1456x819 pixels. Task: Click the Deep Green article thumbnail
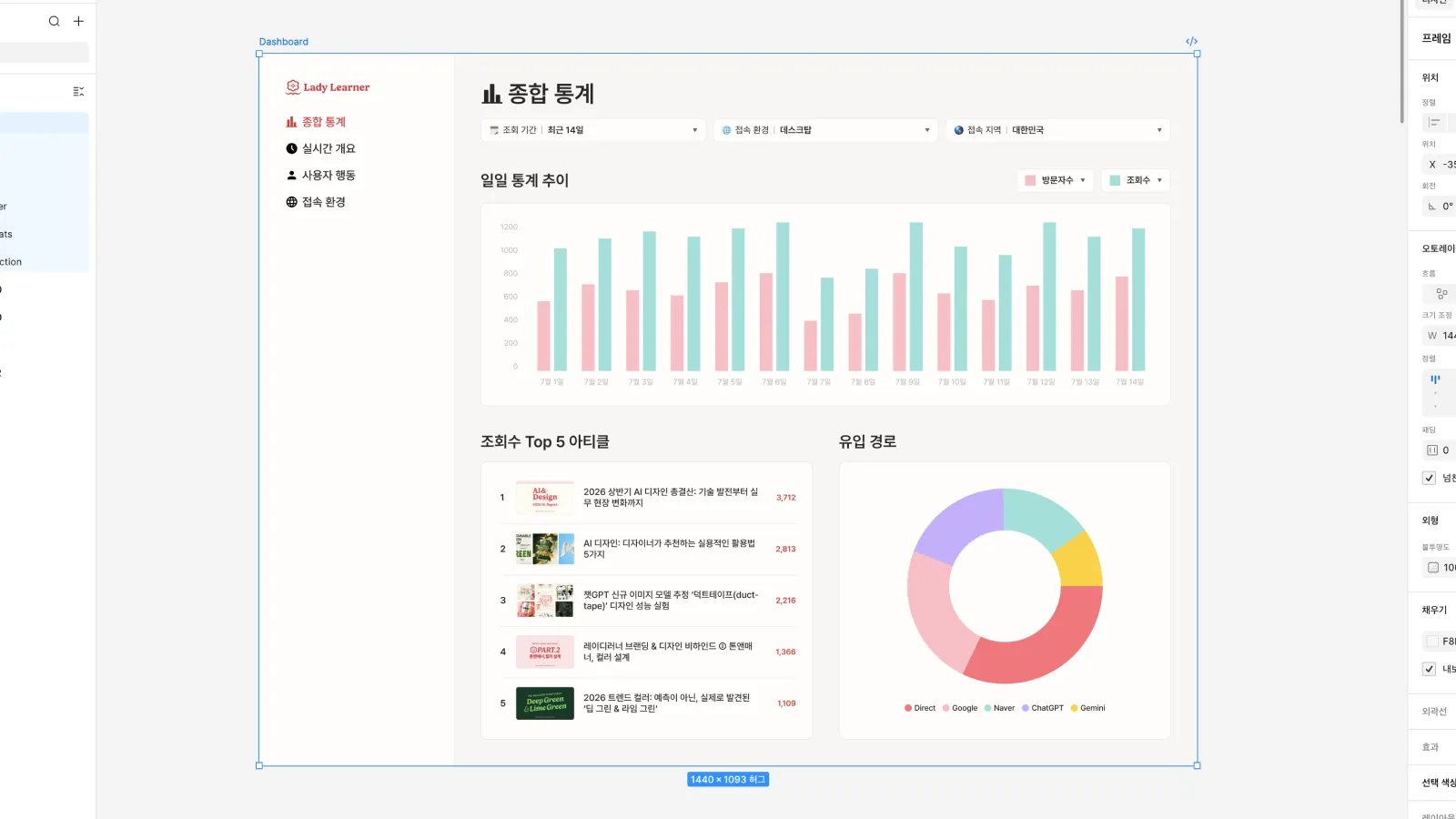click(545, 703)
